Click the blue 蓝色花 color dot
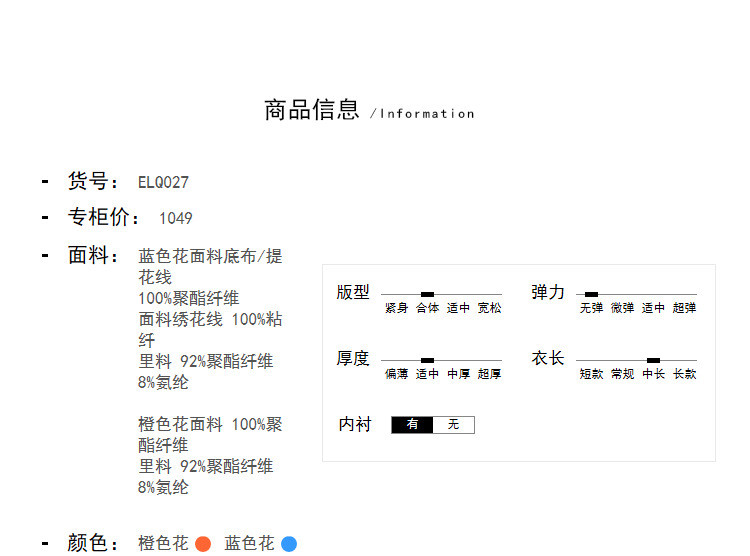 289,544
